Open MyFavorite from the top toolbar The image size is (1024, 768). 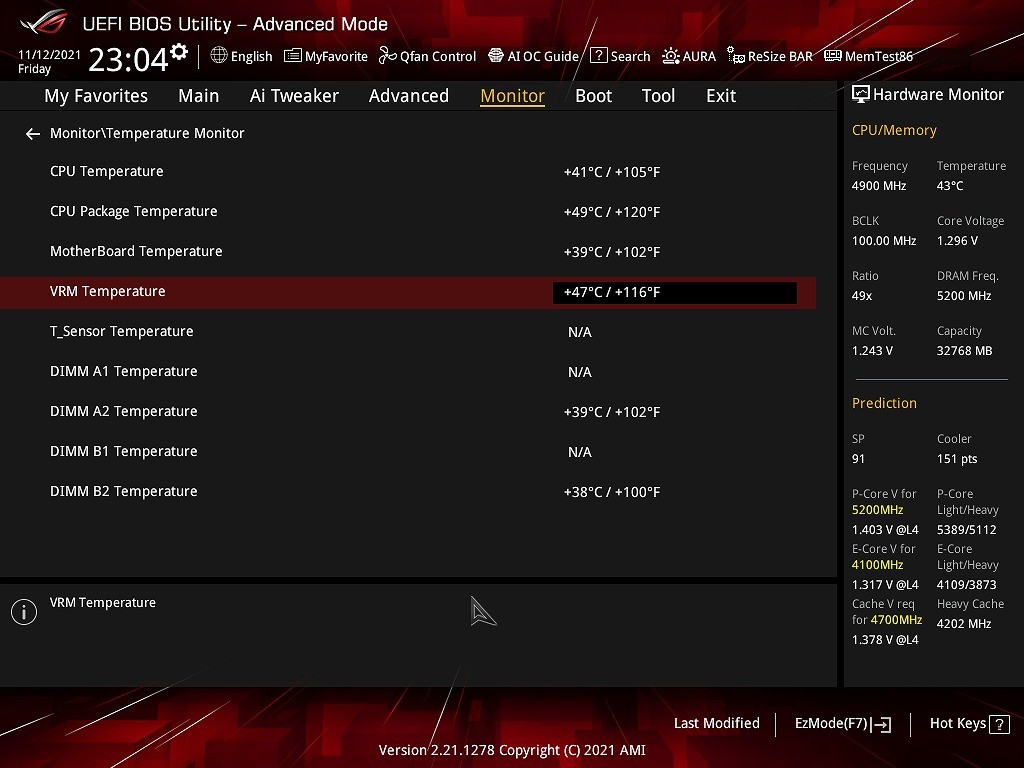pos(336,56)
